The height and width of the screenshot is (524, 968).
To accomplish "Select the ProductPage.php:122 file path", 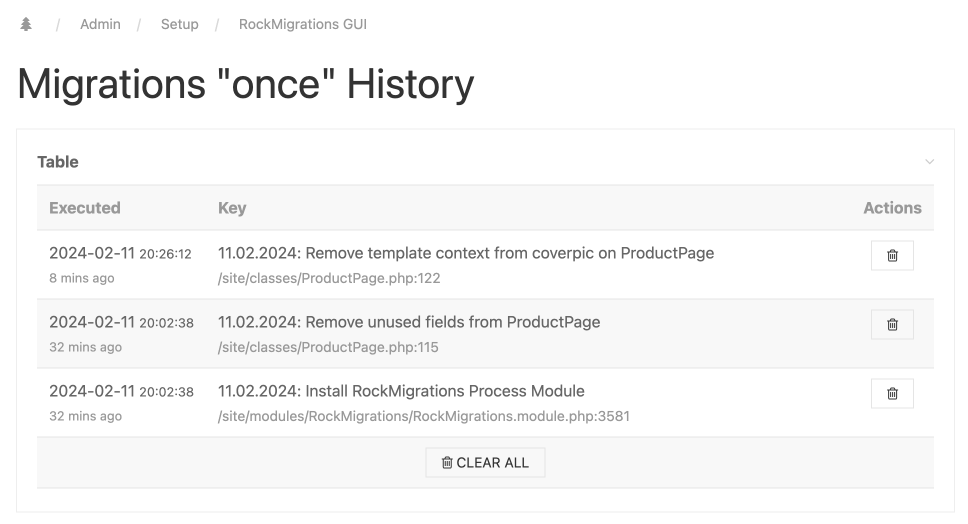I will (x=329, y=279).
